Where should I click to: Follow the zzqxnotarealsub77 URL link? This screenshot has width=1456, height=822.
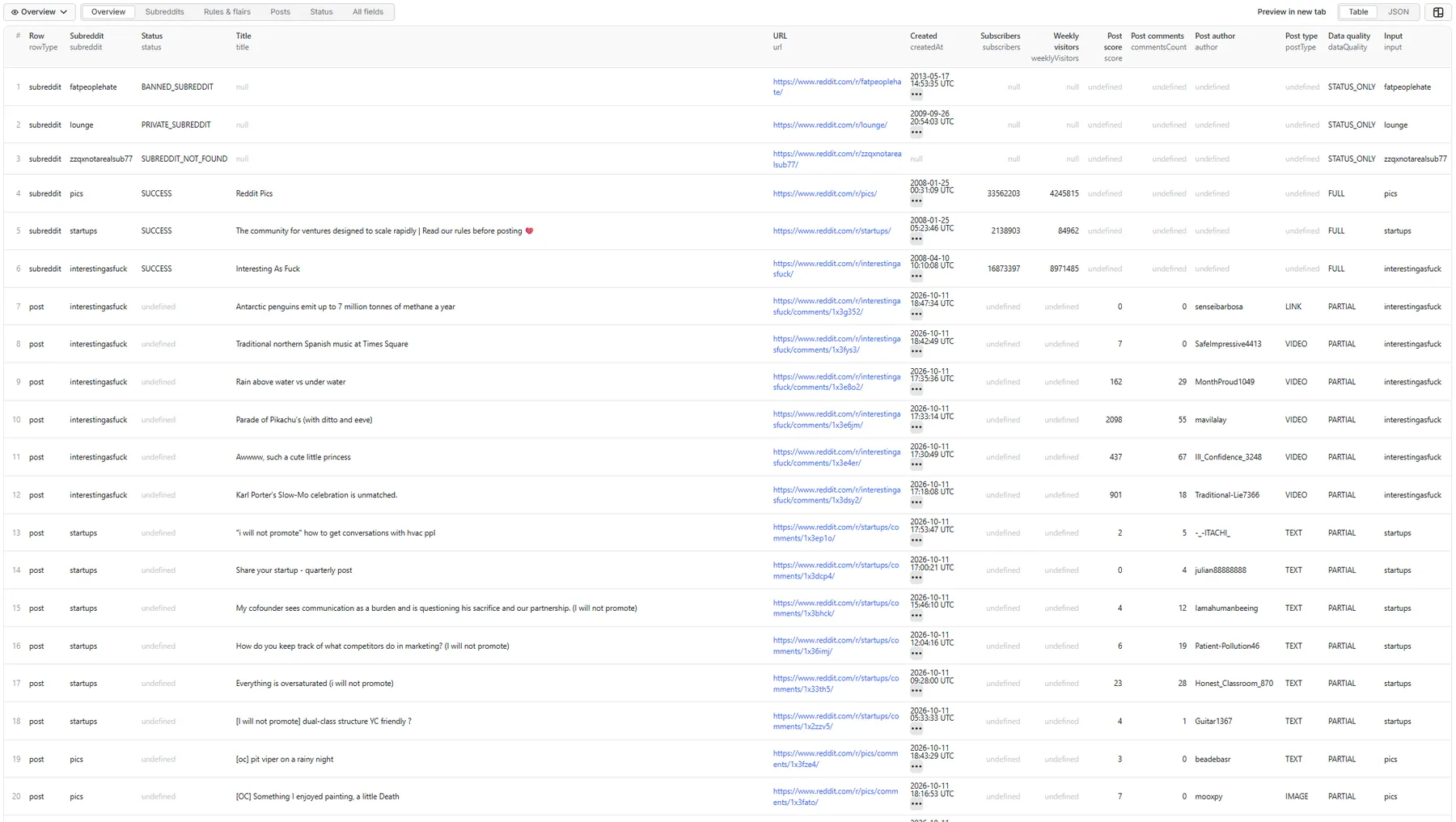[836, 159]
